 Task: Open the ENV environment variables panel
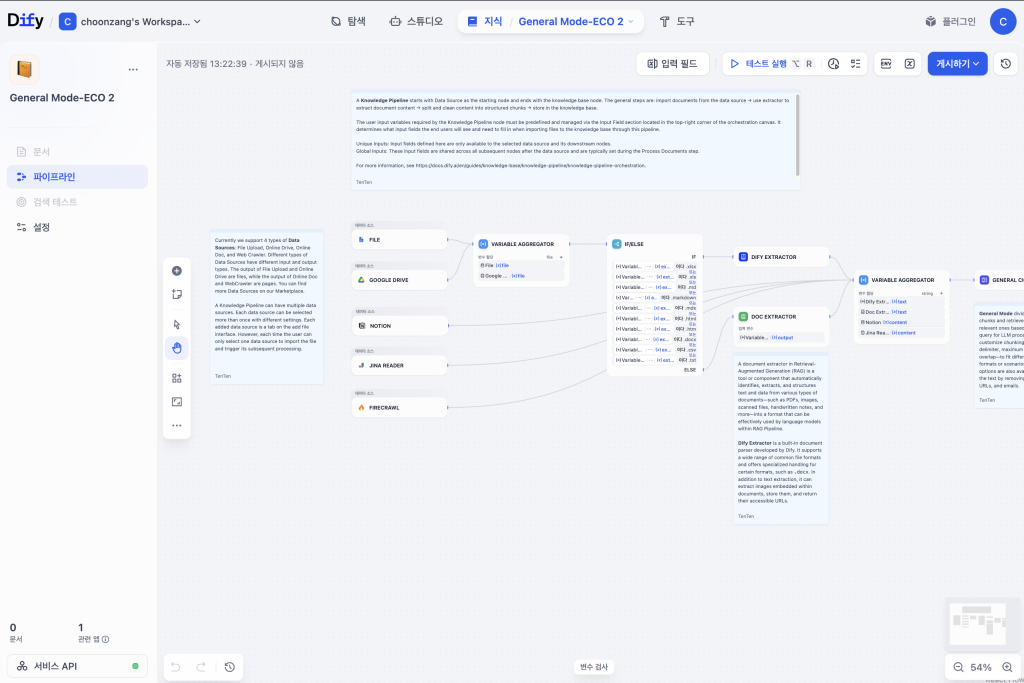886,64
